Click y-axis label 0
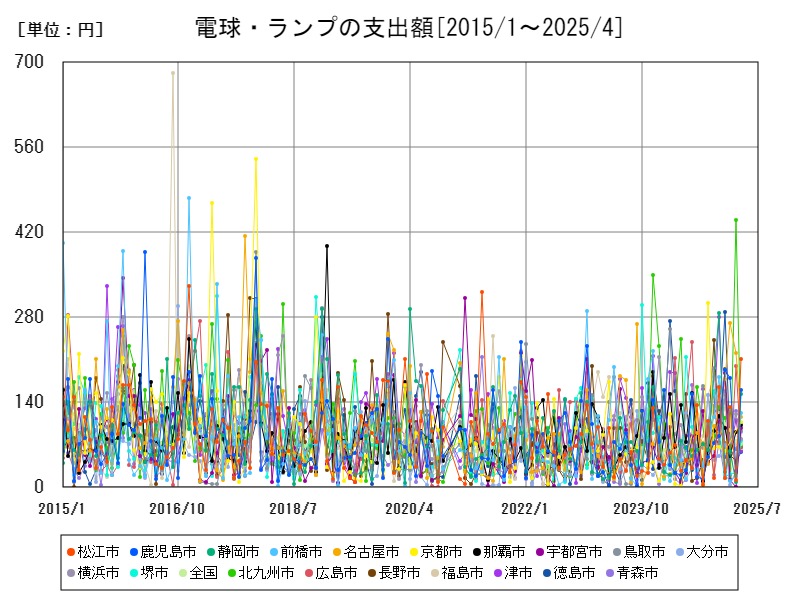 39,486
